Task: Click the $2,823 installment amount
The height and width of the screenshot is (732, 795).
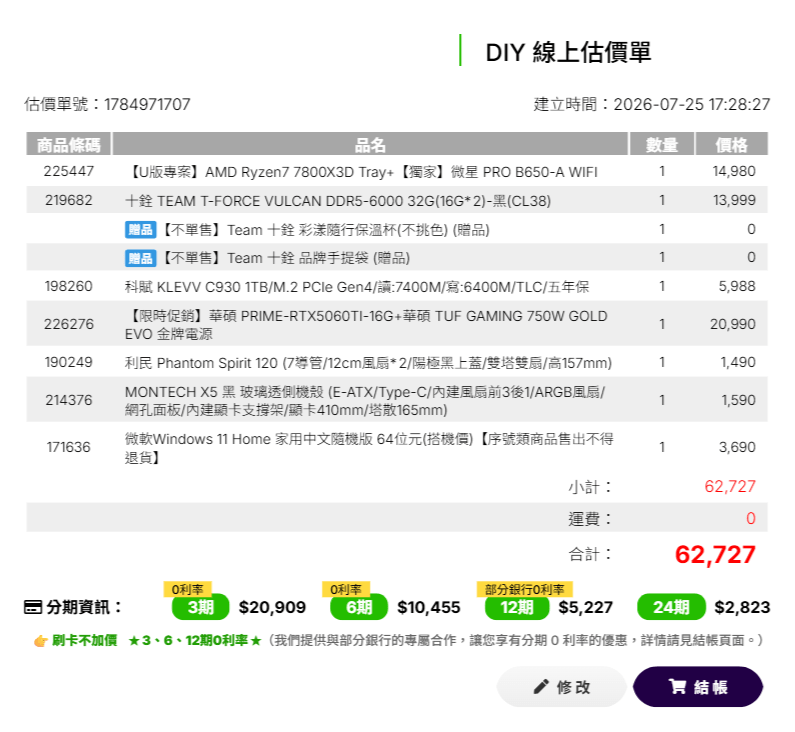Action: point(742,607)
